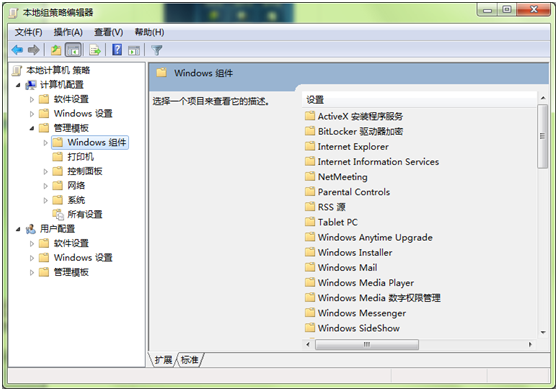Collapse 管理模板 under 计算机配置
The width and height of the screenshot is (558, 391).
[x=32, y=128]
